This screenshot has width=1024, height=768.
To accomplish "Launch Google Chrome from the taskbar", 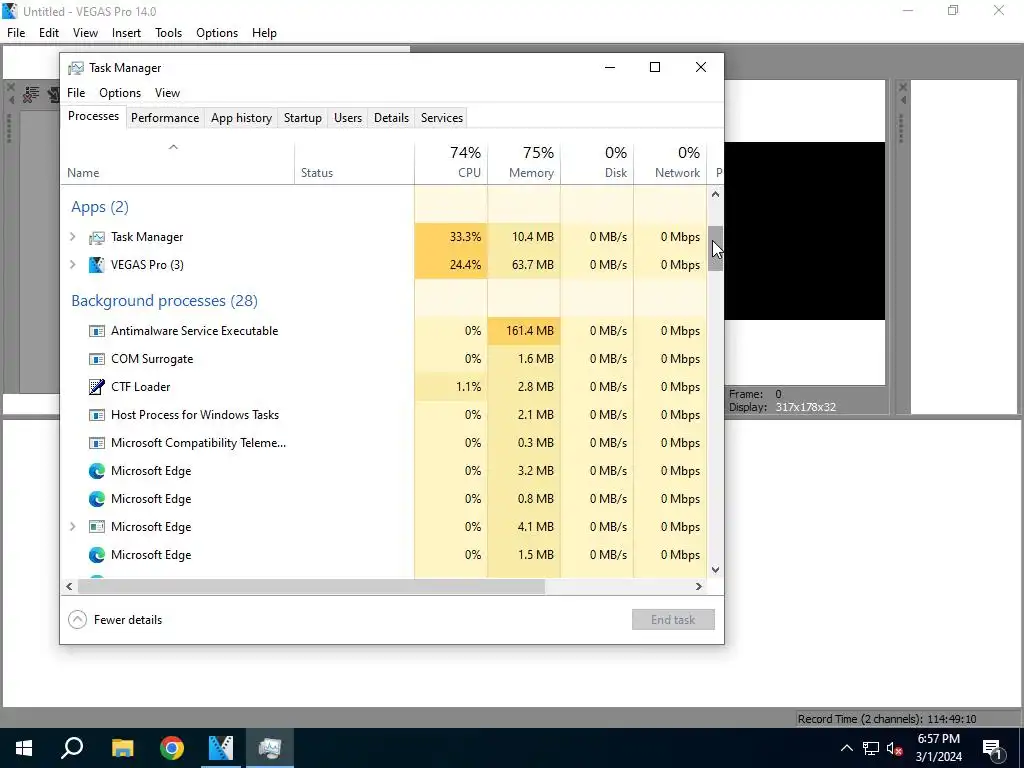I will [172, 748].
